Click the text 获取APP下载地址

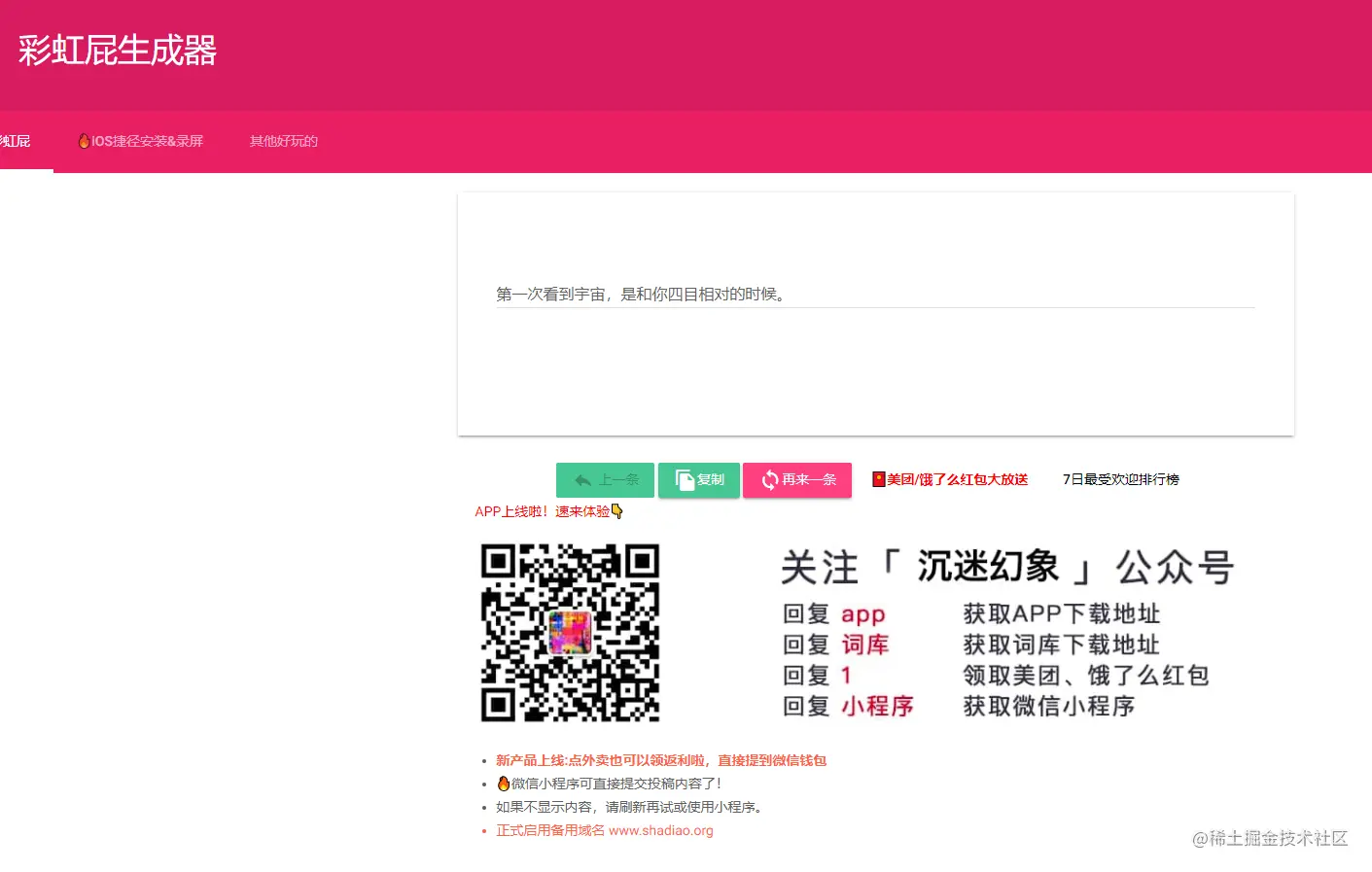click(1062, 613)
